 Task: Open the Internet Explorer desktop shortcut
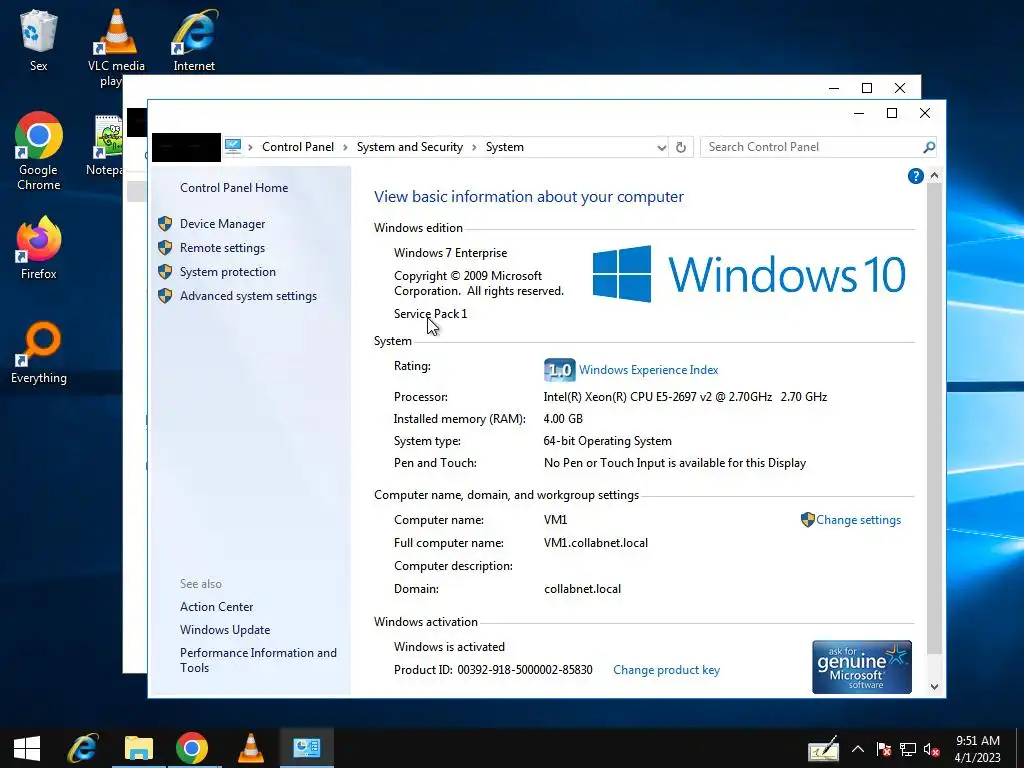click(x=194, y=39)
